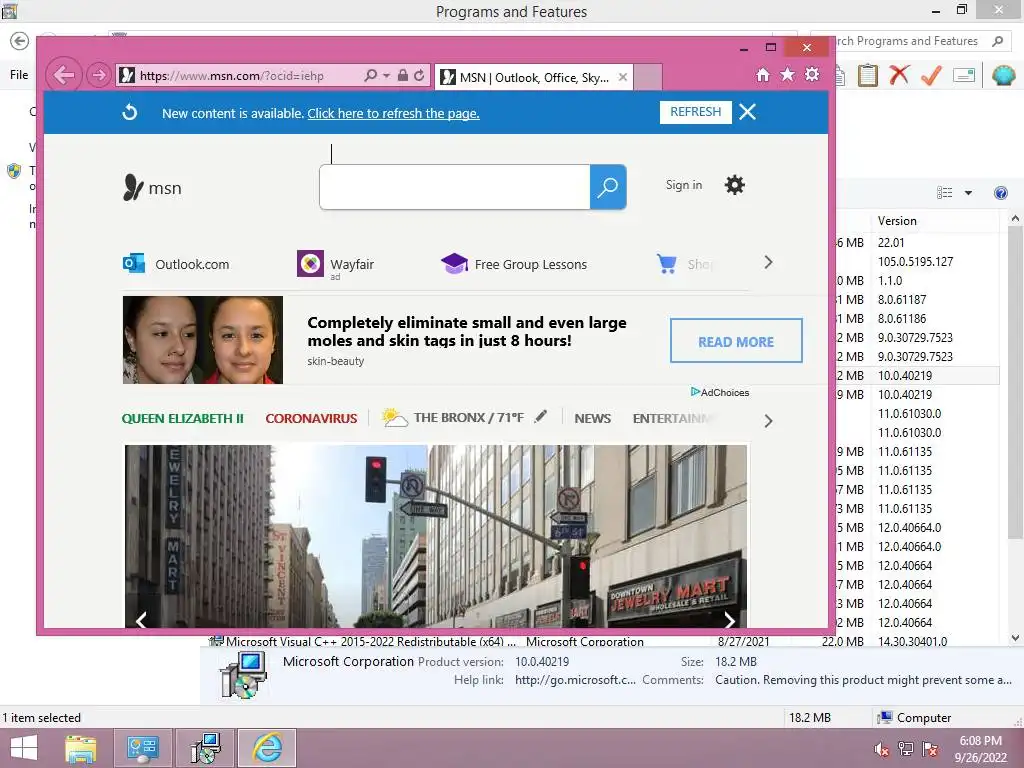Viewport: 1024px width, 768px height.
Task: Click the muted volume icon in system tray
Action: pos(882,749)
